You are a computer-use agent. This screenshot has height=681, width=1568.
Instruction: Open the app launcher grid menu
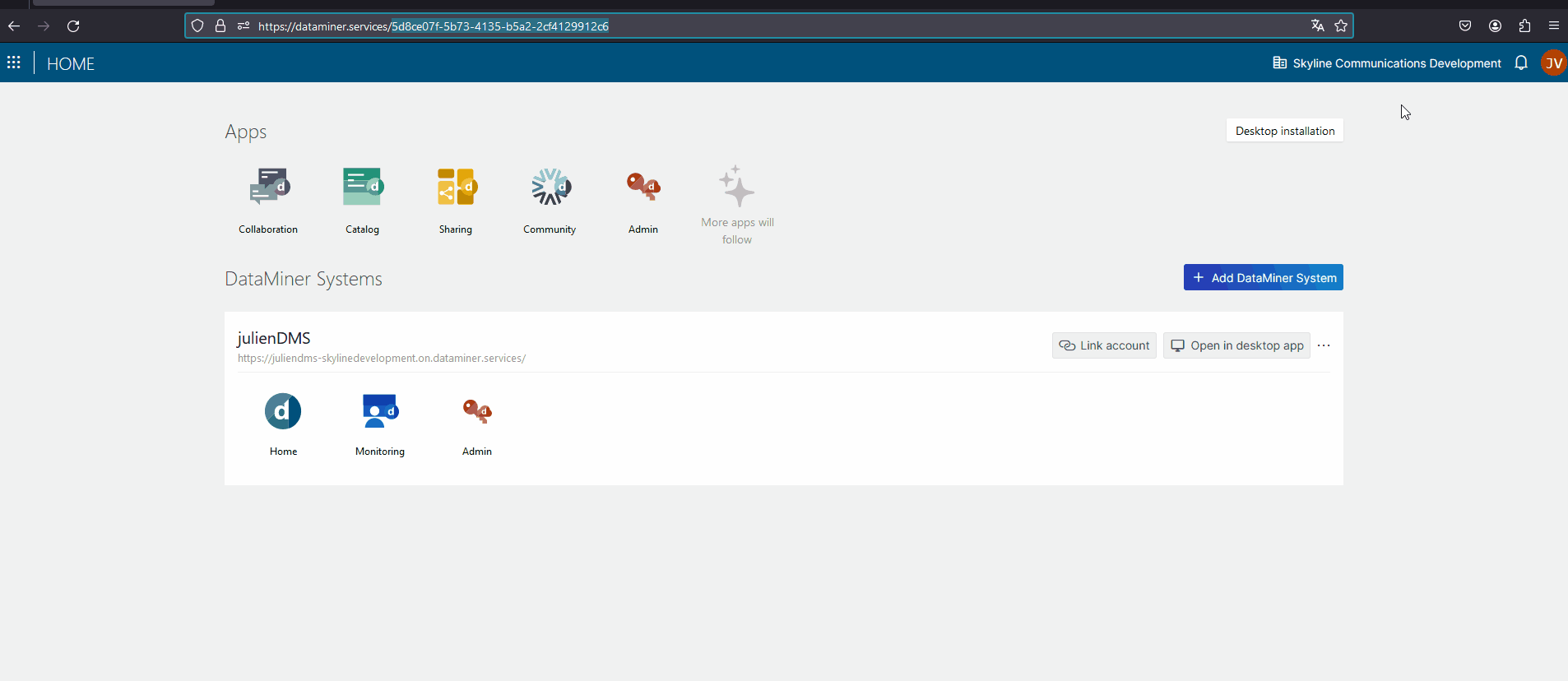pyautogui.click(x=14, y=63)
